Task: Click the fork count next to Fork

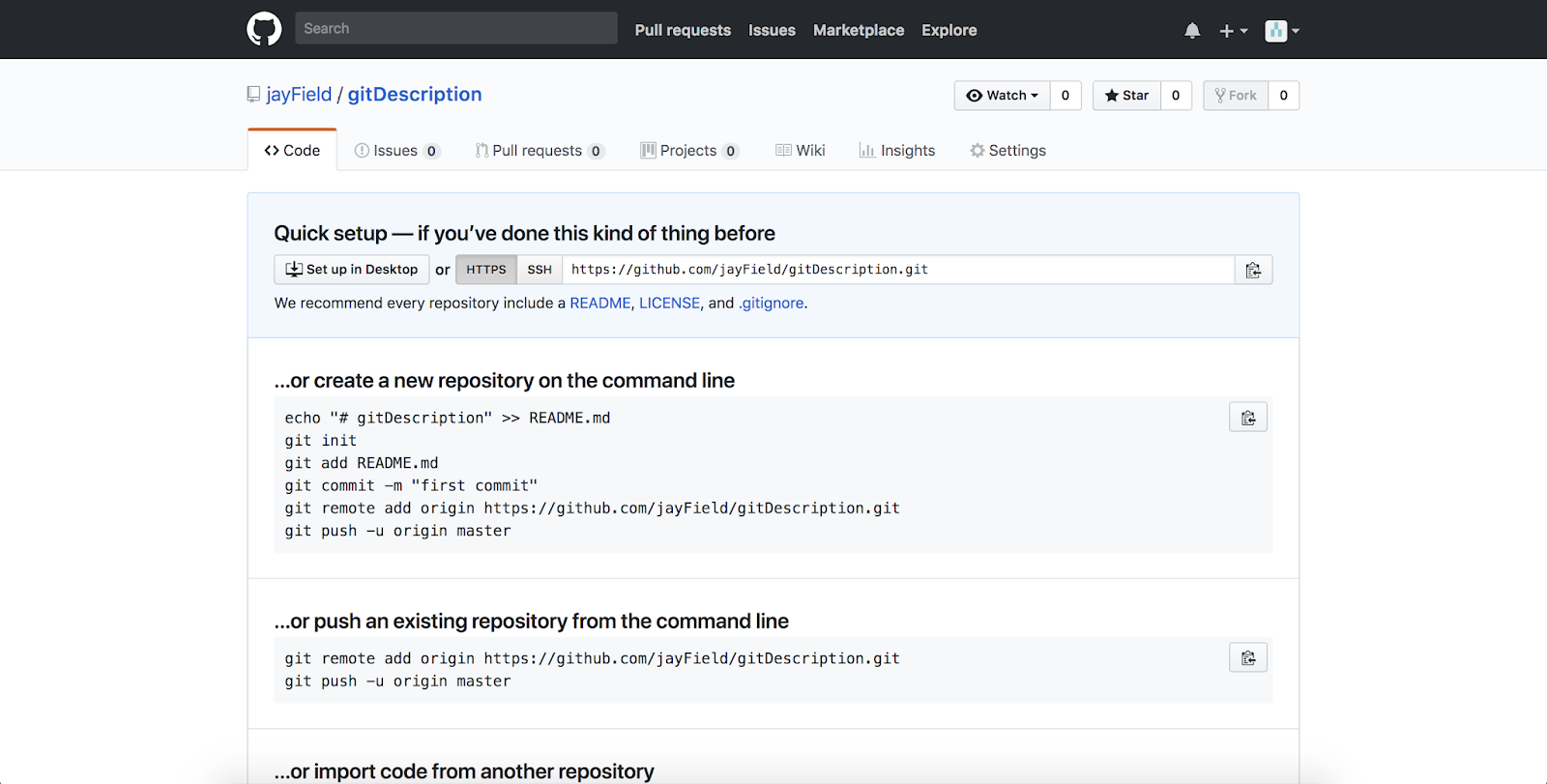Action: pyautogui.click(x=1283, y=96)
